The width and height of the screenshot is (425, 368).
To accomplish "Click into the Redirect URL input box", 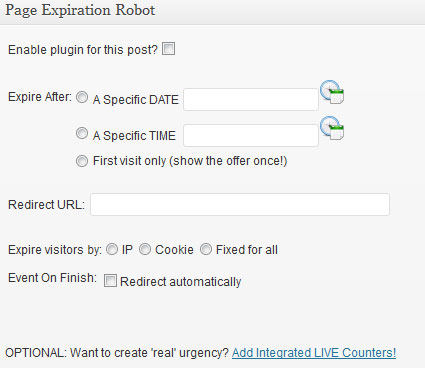I will (240, 204).
